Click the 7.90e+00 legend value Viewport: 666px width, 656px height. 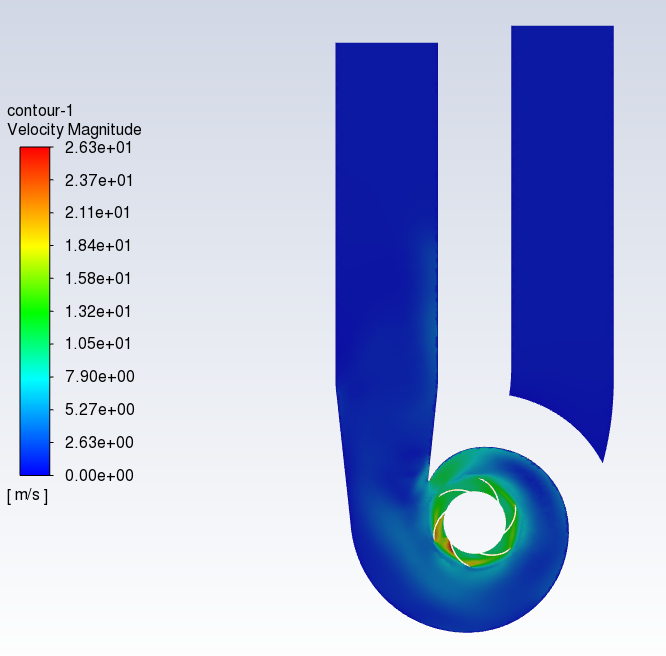tap(100, 376)
